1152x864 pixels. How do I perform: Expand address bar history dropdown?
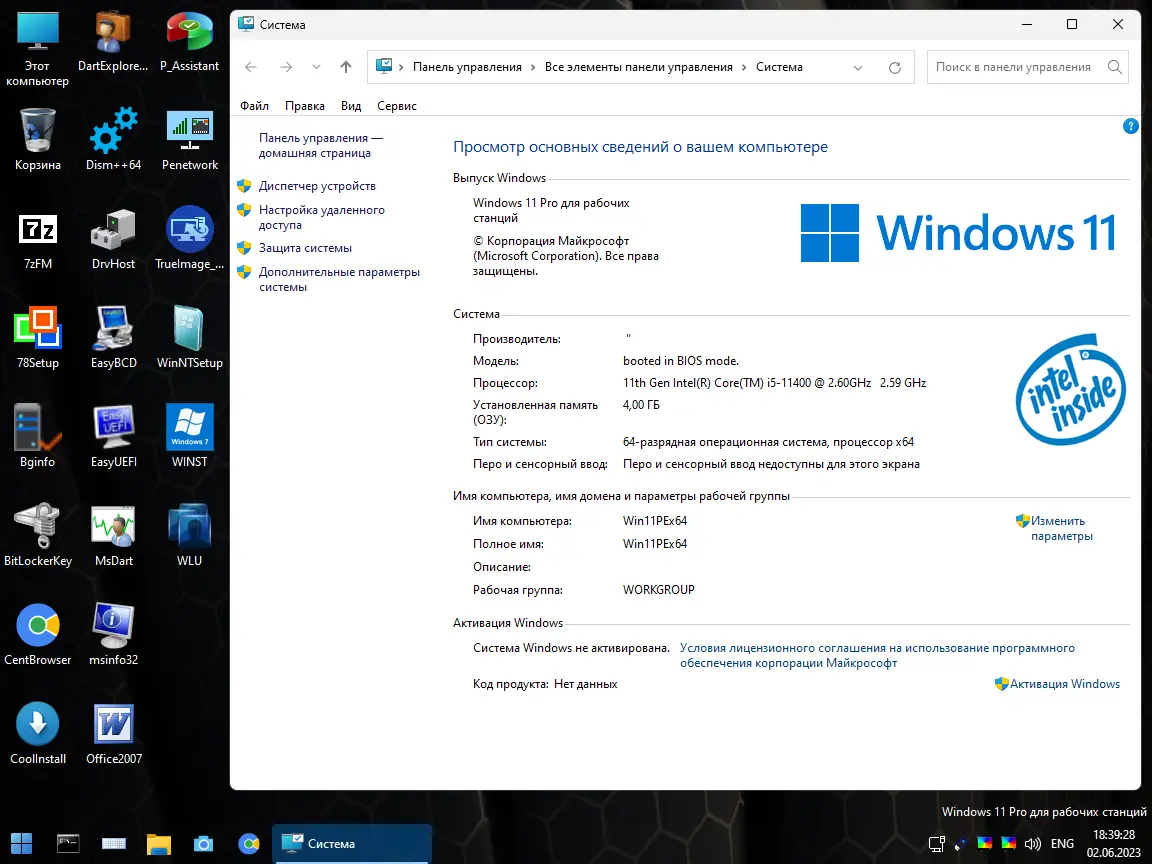(857, 68)
